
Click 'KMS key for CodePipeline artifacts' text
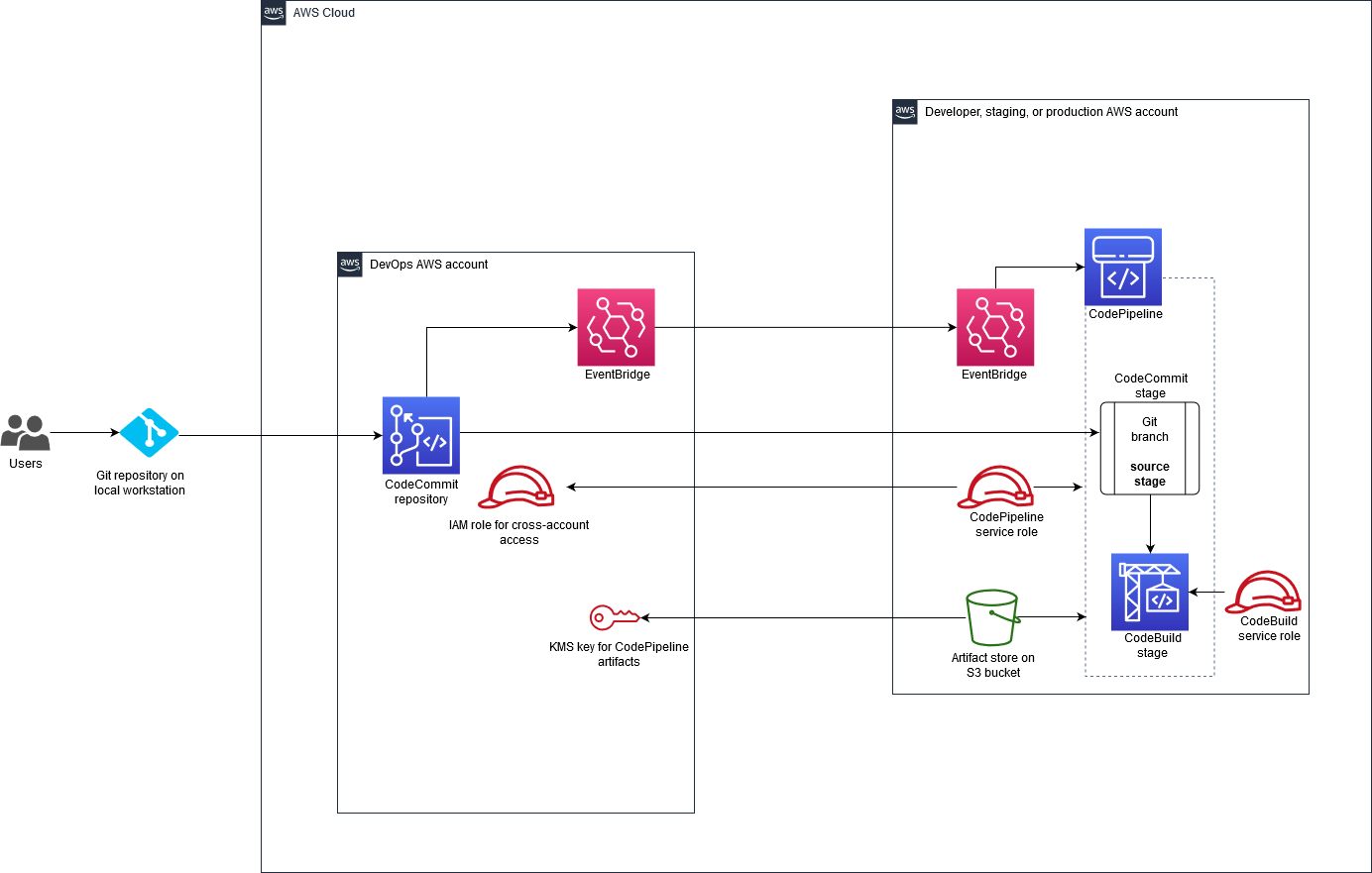tap(619, 654)
